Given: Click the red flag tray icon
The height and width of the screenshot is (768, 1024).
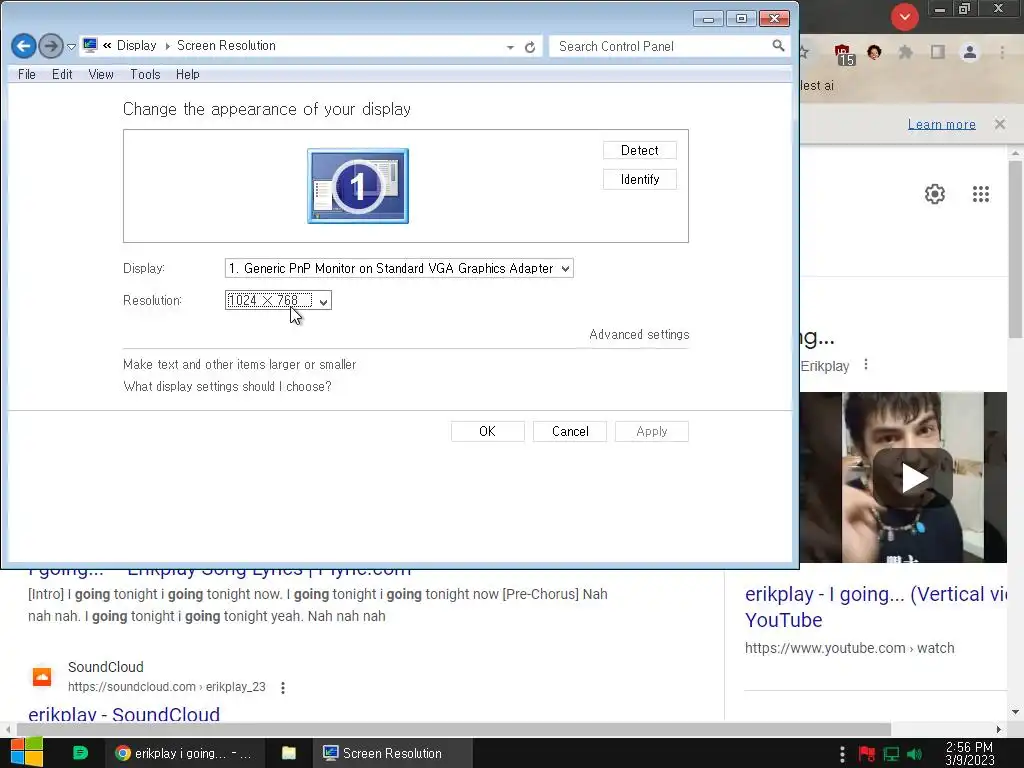Looking at the screenshot, I should point(867,754).
